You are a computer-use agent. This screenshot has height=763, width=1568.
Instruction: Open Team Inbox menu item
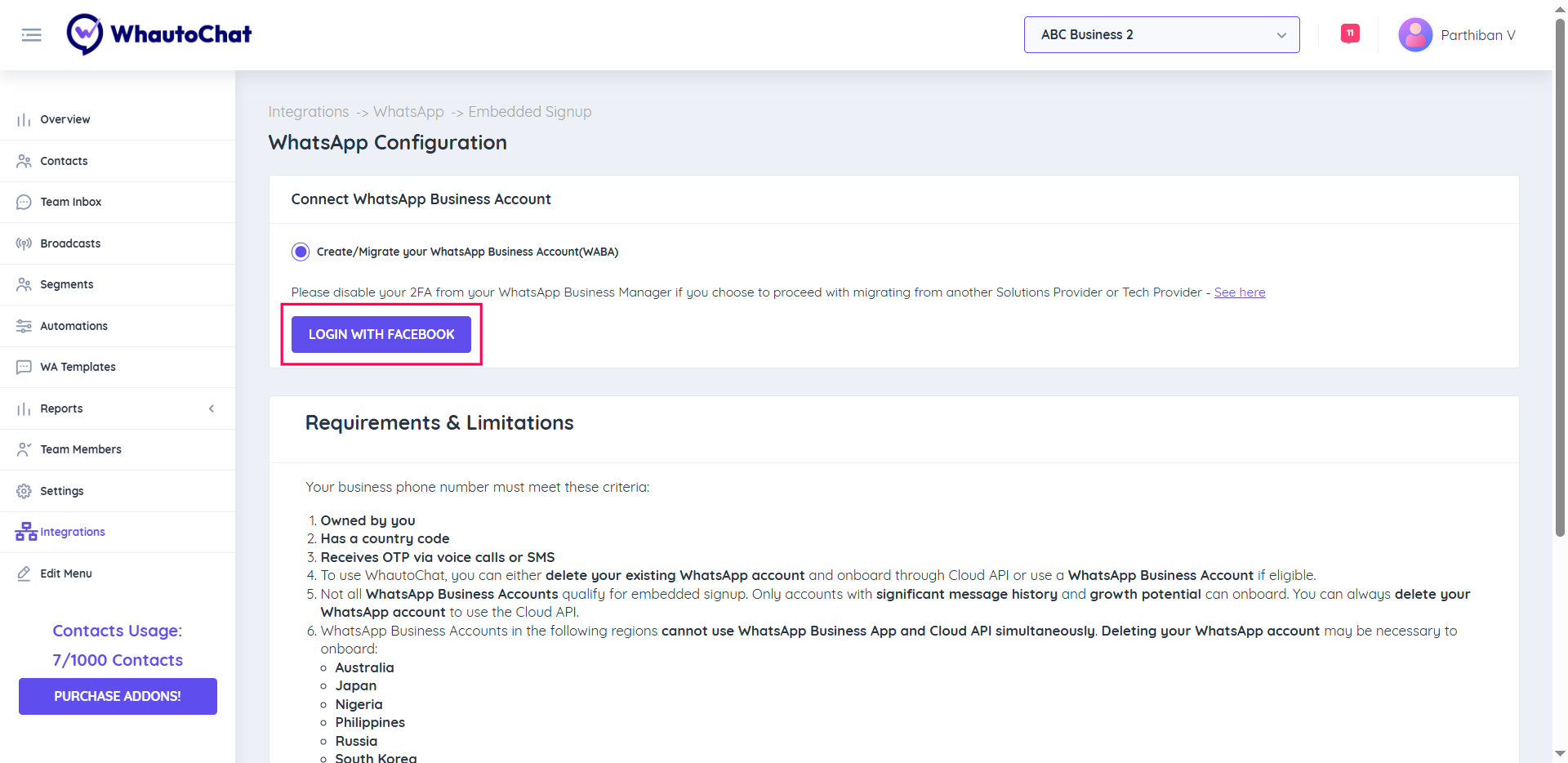(x=71, y=202)
